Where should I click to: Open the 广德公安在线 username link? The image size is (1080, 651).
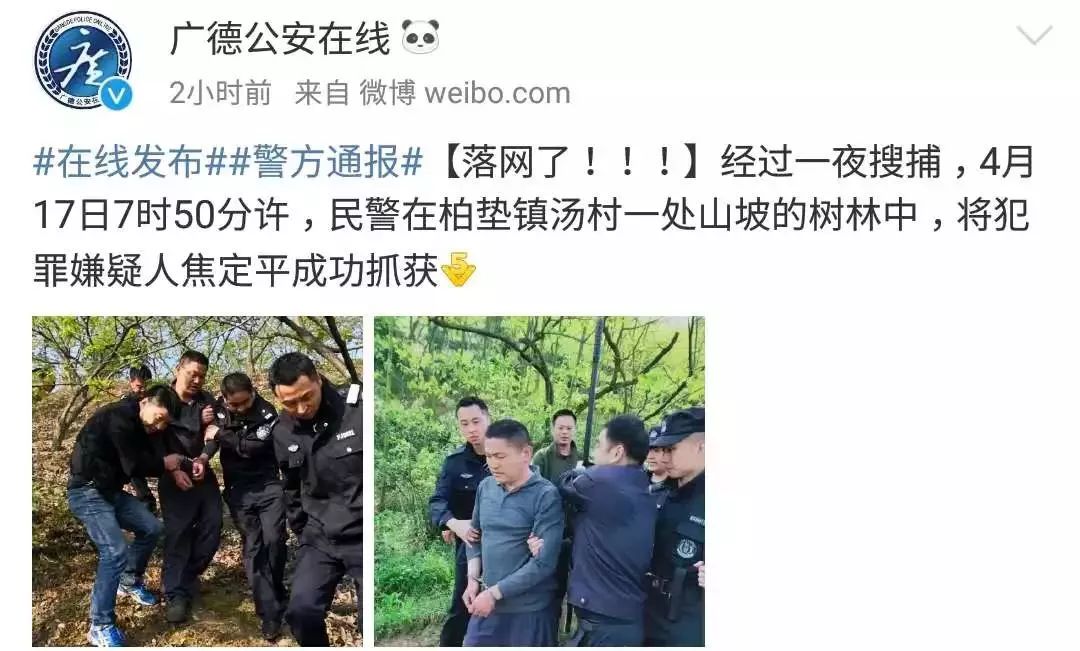coord(280,37)
